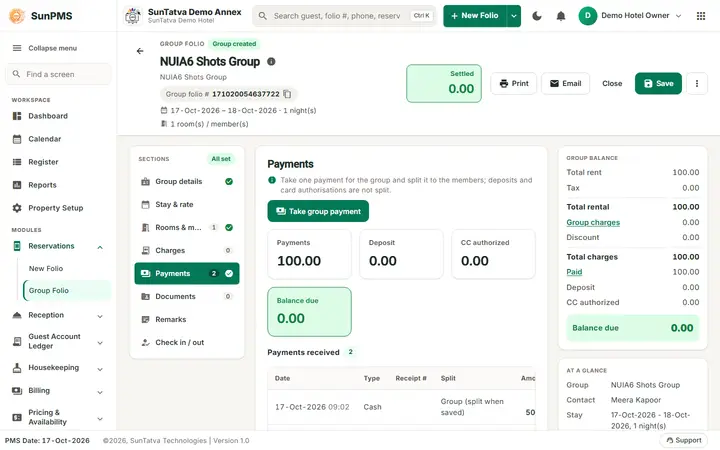Click the Receipt # column header

pos(411,378)
